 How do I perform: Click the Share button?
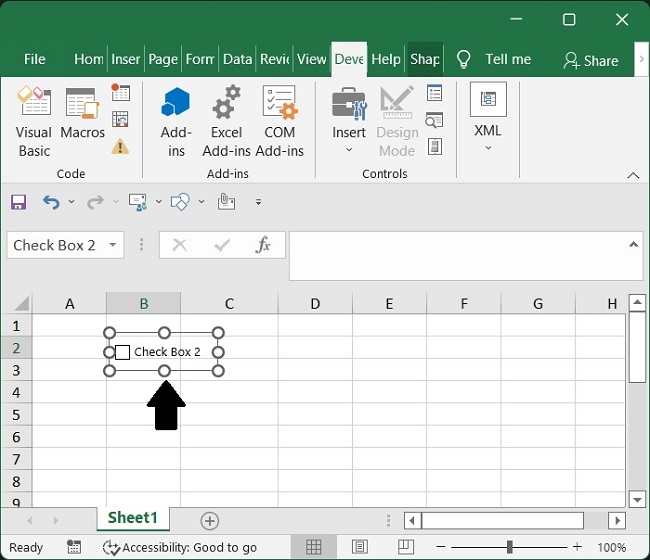tap(591, 61)
